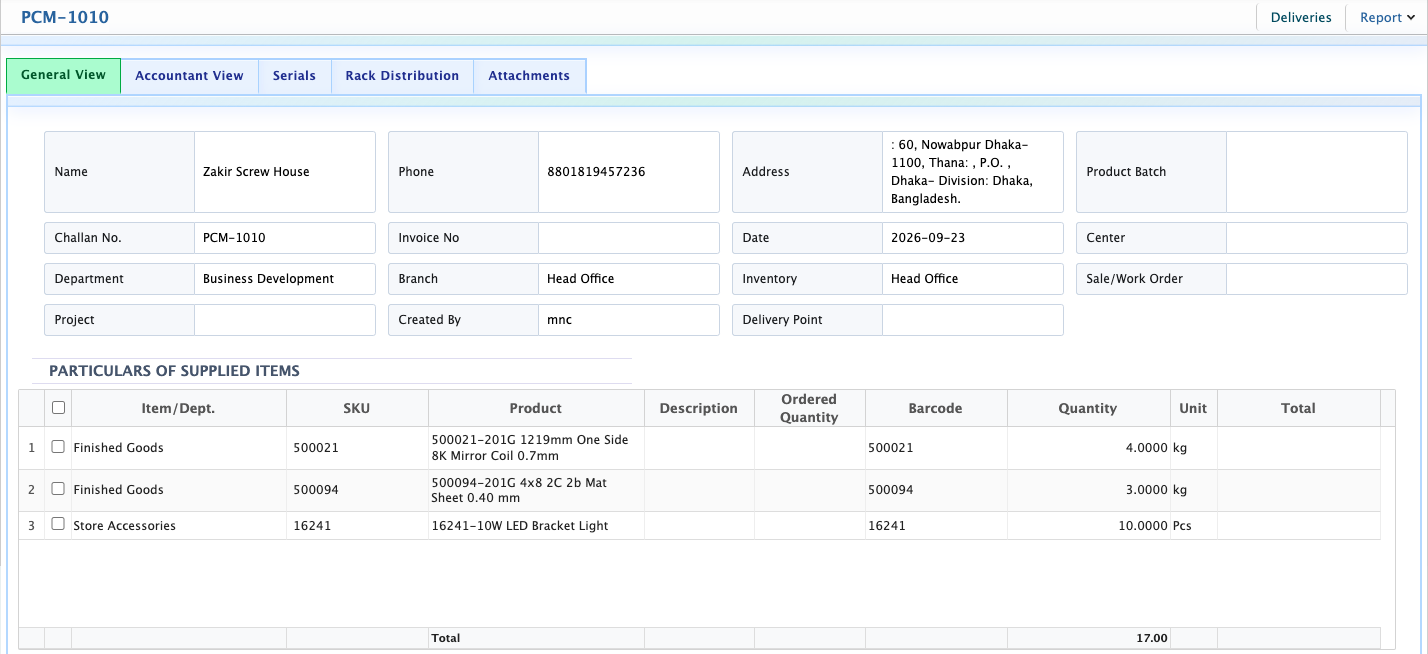Switch to the Serials tab

coord(294,76)
